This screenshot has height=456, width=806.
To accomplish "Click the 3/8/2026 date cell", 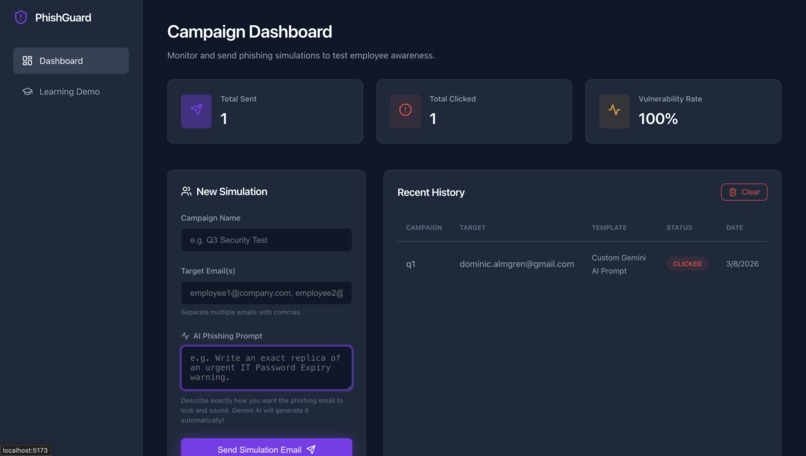I will (x=742, y=264).
